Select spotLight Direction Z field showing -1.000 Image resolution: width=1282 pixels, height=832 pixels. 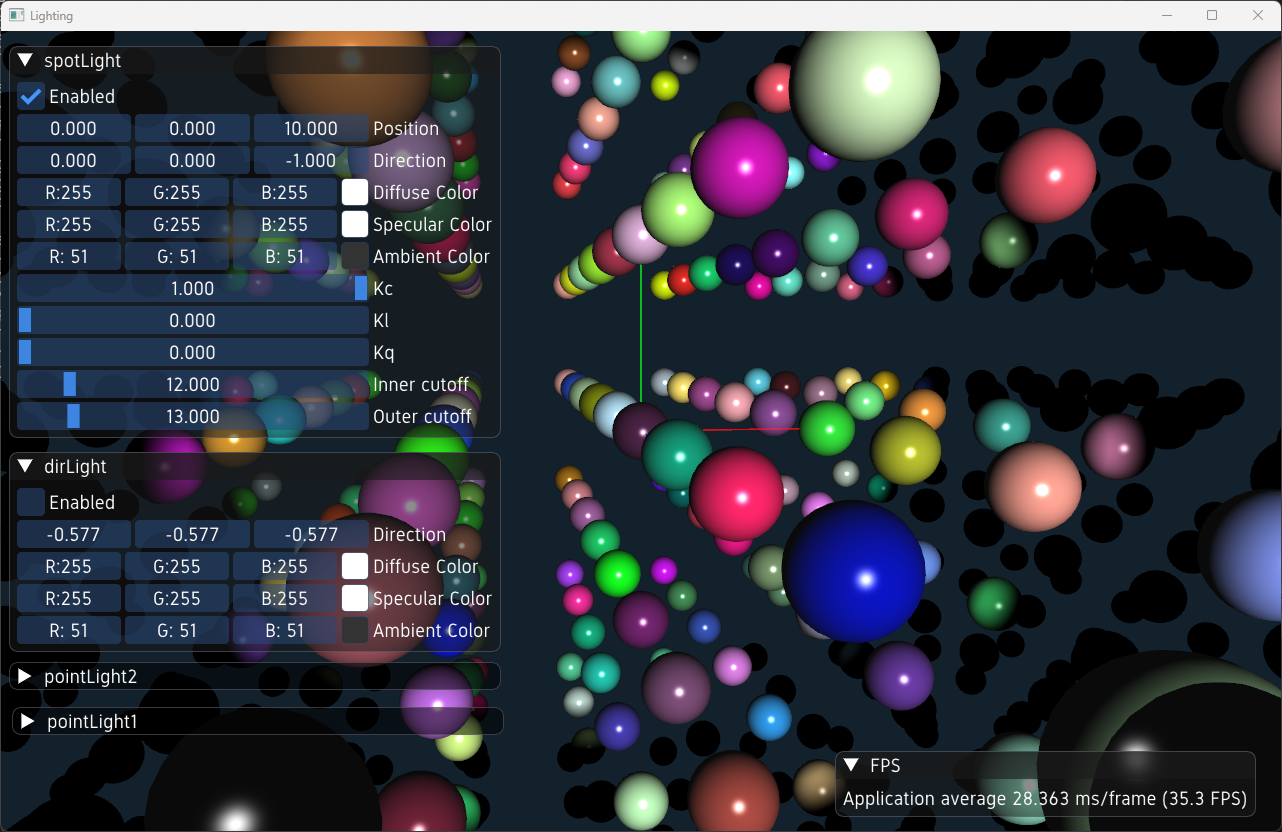click(311, 161)
